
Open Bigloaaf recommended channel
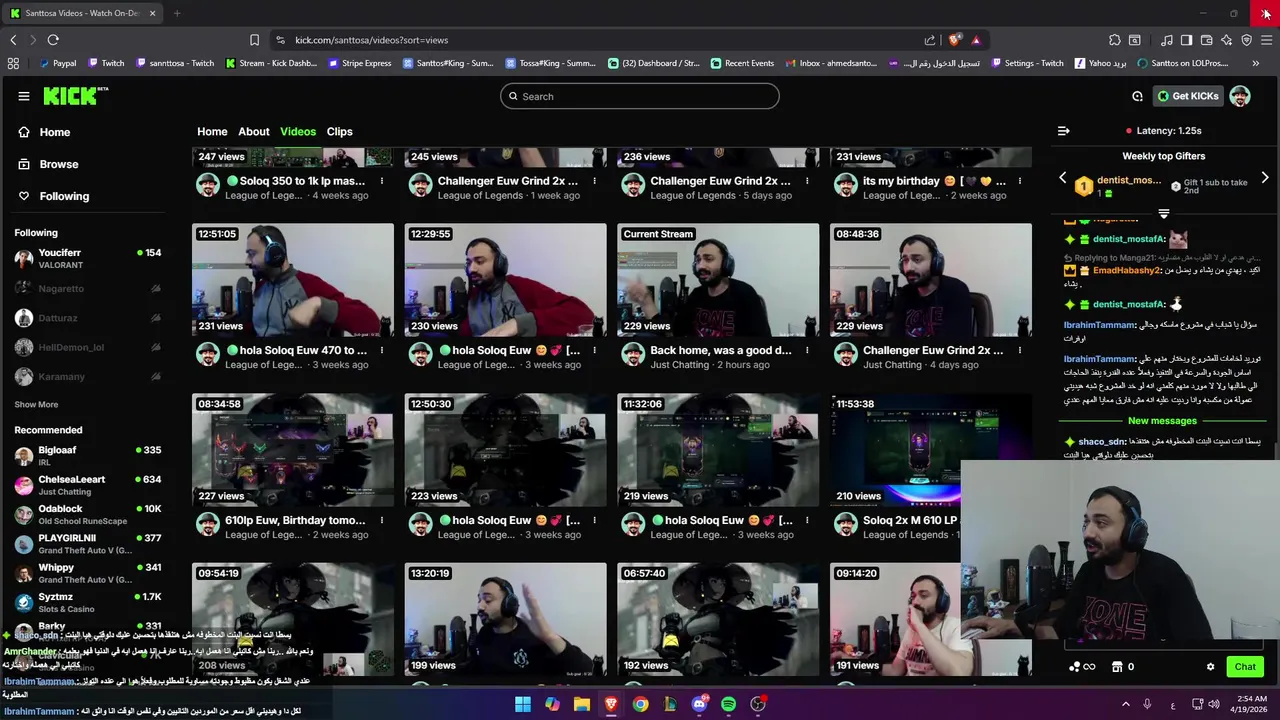88,456
